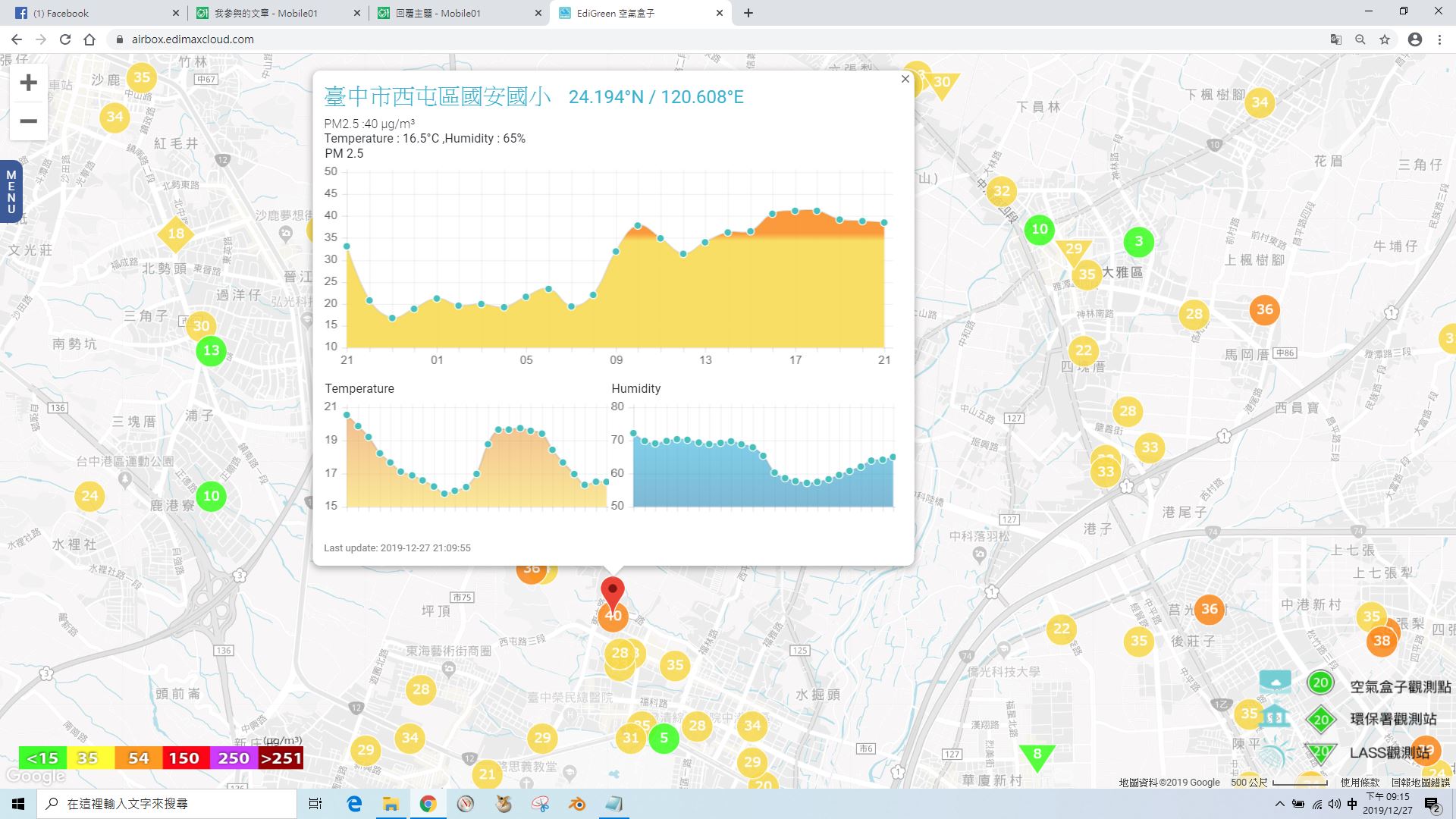Switch to 回覆主題 Mobile01 tab

pos(459,13)
